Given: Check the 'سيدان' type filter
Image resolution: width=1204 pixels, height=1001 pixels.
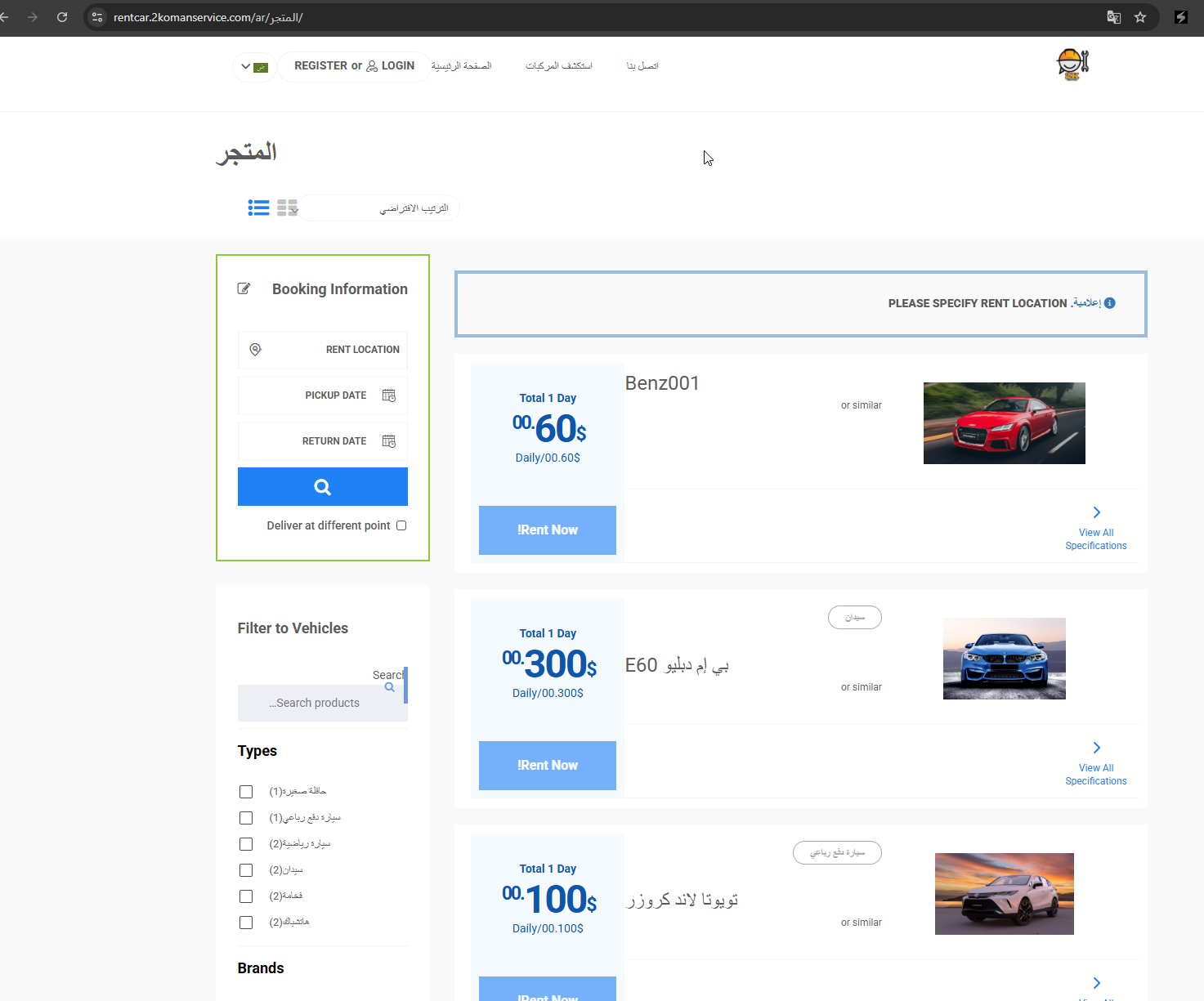Looking at the screenshot, I should 246,870.
